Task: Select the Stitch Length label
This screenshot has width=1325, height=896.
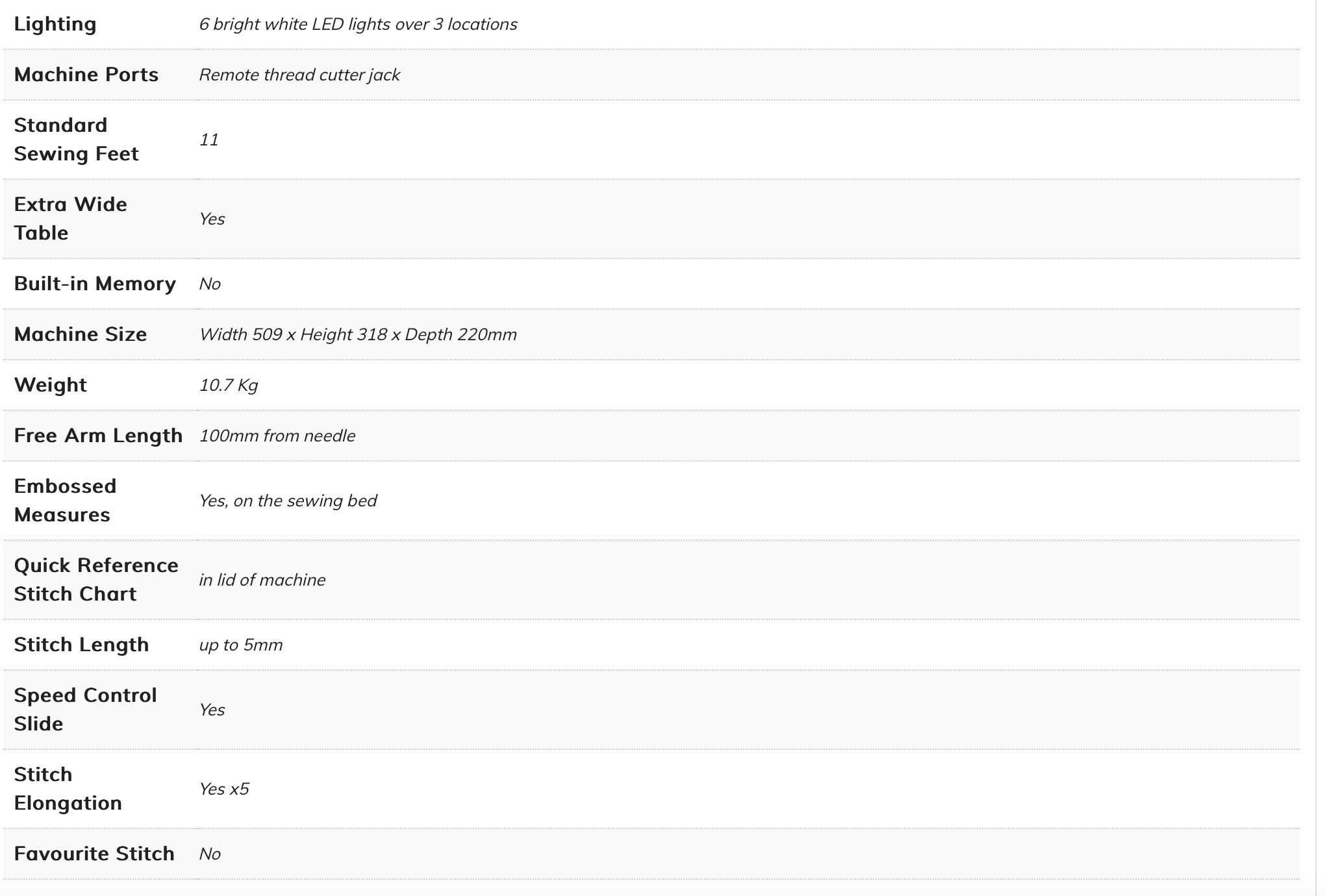Action: point(82,645)
